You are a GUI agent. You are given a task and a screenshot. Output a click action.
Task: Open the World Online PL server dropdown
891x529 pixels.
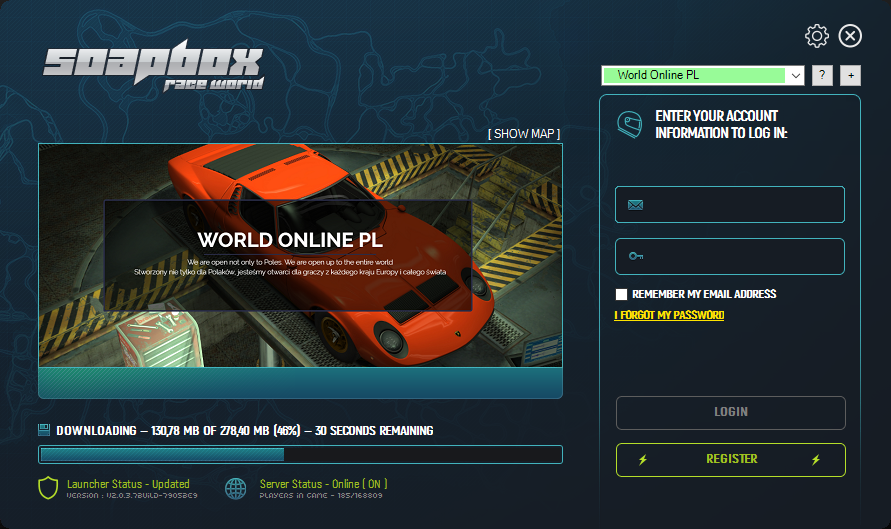(703, 75)
